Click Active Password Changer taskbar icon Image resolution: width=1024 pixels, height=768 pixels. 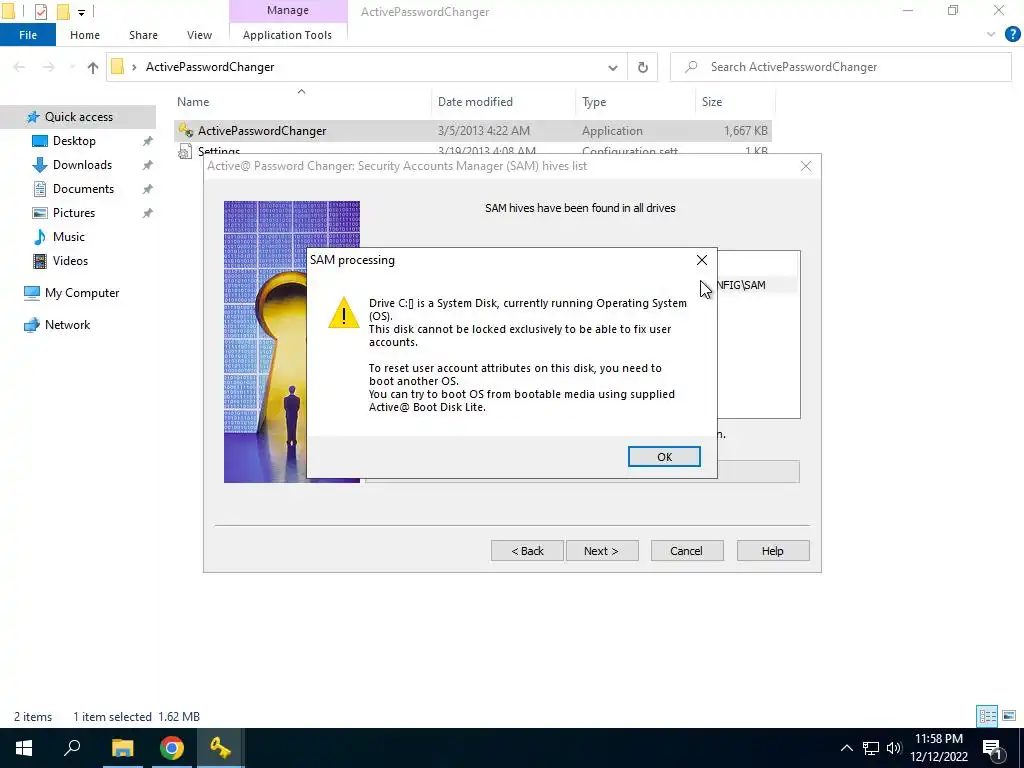(x=220, y=748)
